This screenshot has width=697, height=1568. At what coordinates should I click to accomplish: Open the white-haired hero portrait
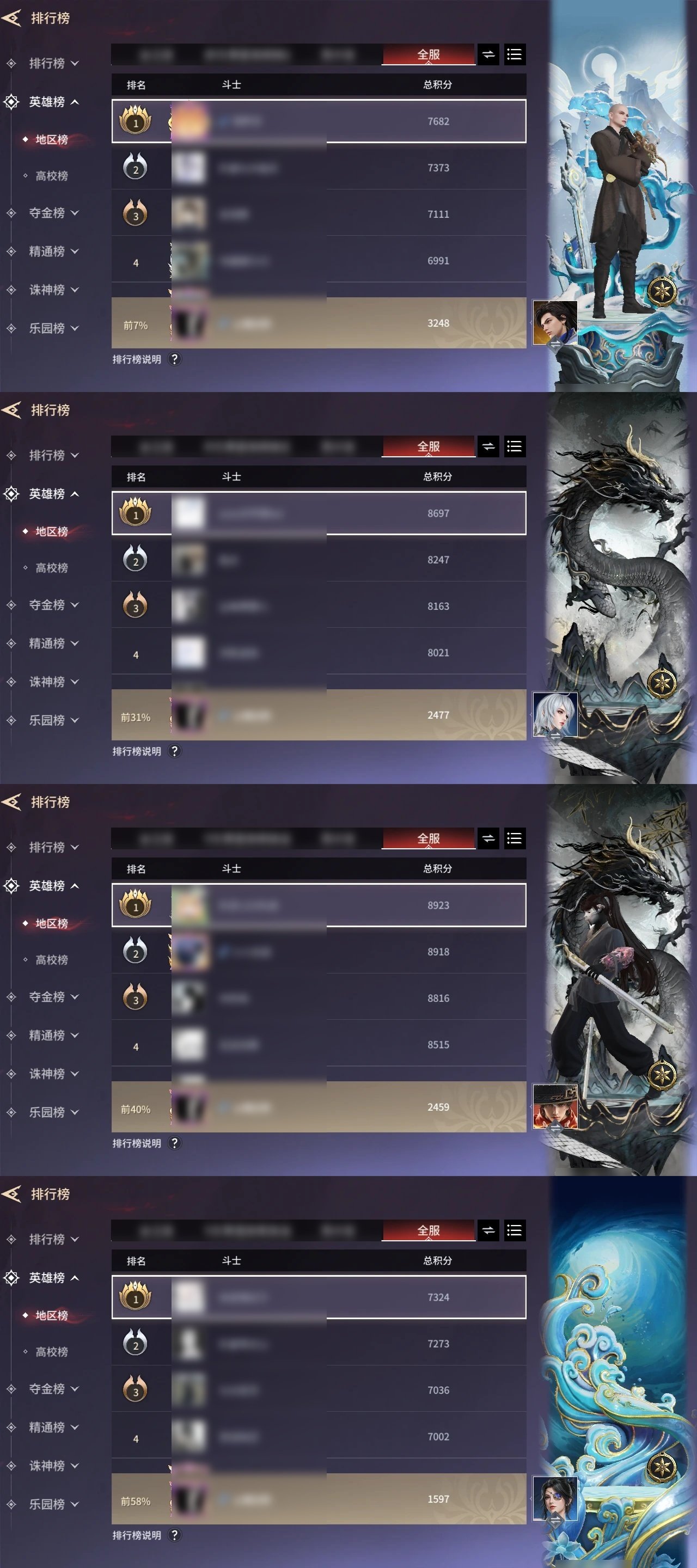(554, 715)
